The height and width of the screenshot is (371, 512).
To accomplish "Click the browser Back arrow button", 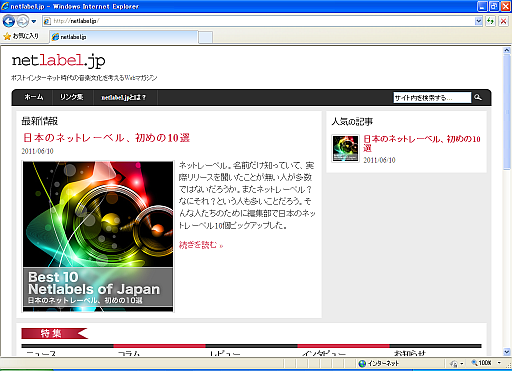I will tap(9, 22).
